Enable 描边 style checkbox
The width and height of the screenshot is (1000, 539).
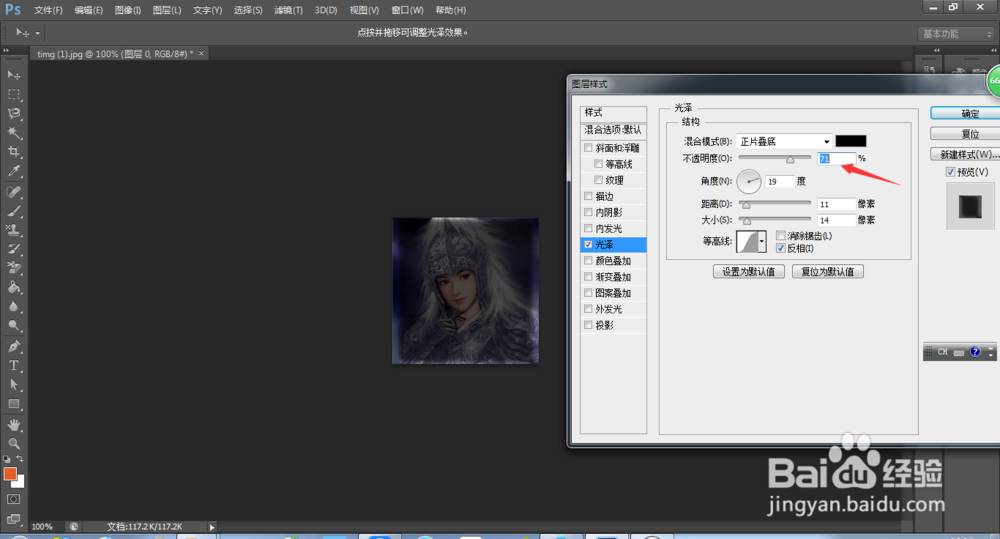pos(588,196)
